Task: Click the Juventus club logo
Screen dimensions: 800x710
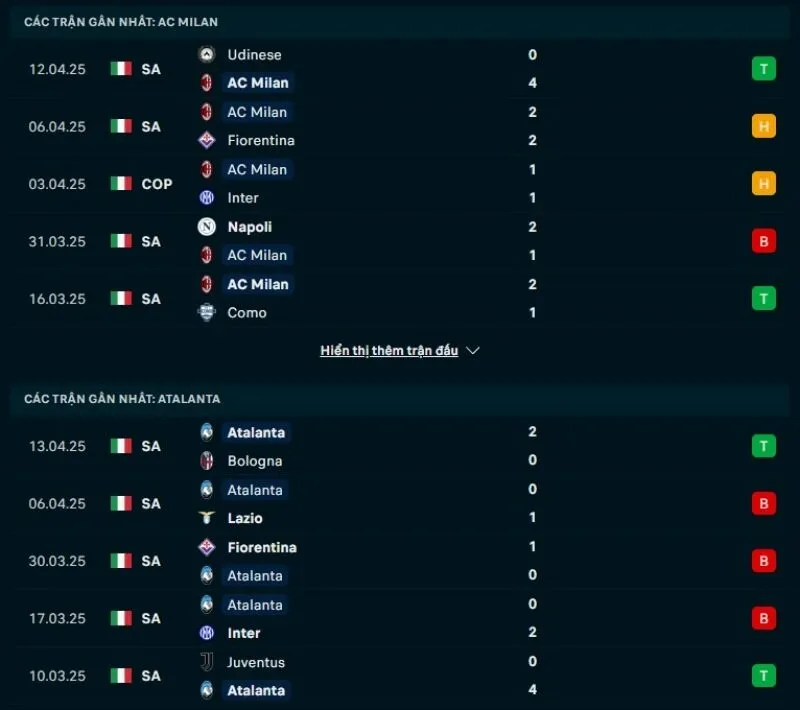Action: (x=206, y=662)
